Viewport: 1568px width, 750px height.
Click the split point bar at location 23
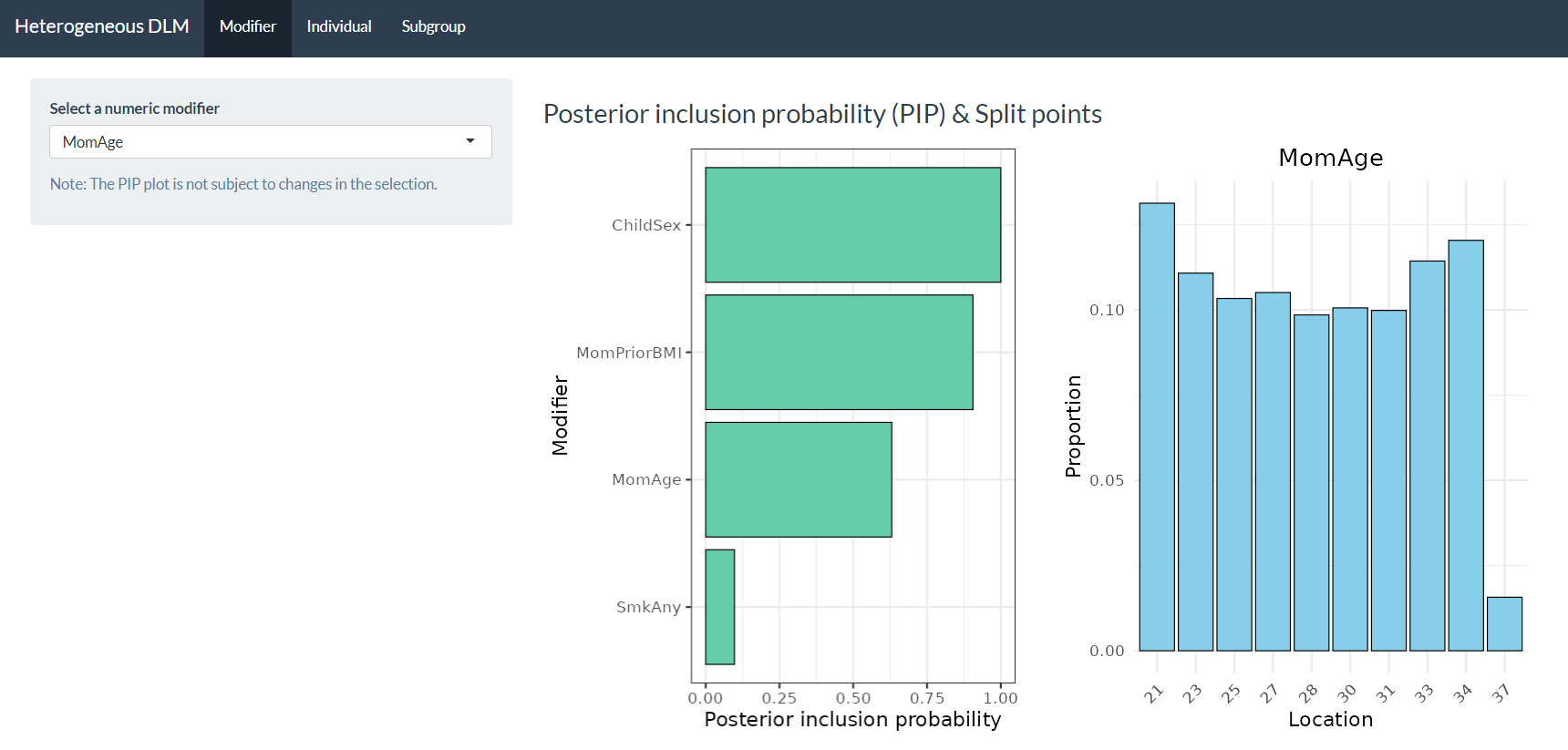[1195, 462]
